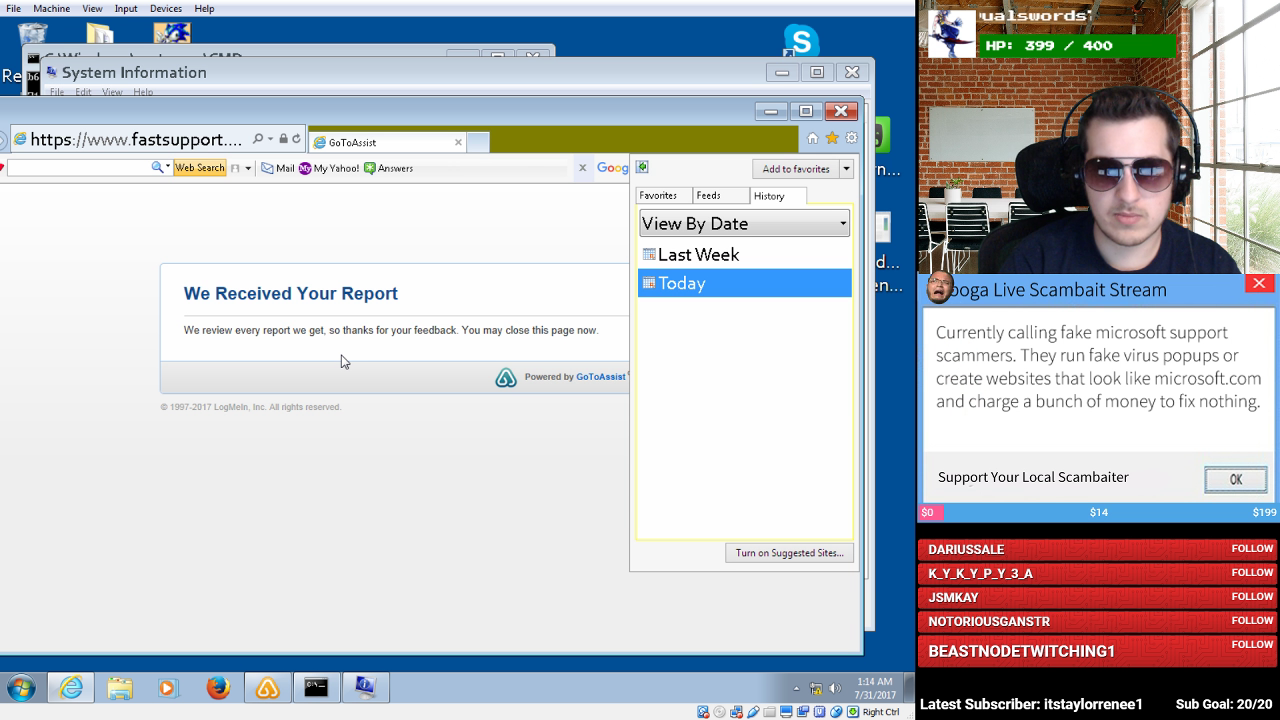Viewport: 1280px width, 720px height.
Task: Follow the GoToAssist link in page footer
Action: pyautogui.click(x=600, y=377)
